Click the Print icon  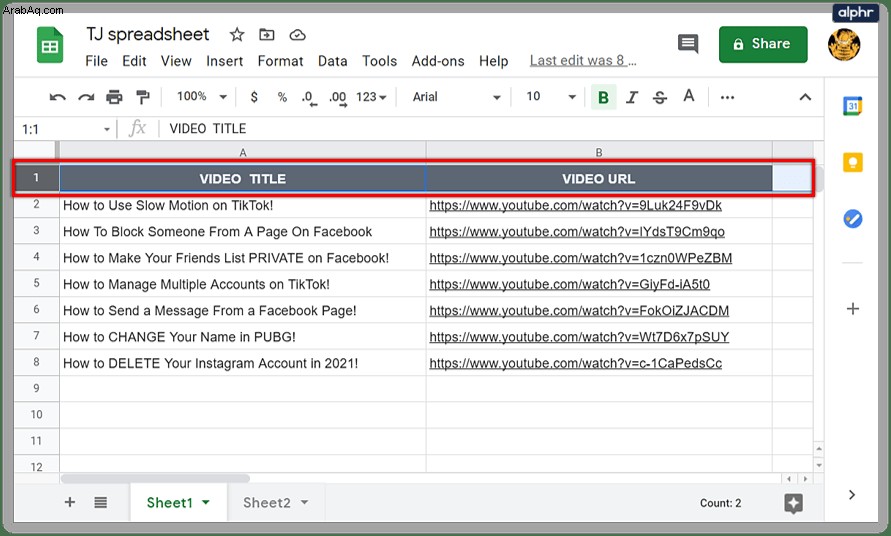pos(114,97)
